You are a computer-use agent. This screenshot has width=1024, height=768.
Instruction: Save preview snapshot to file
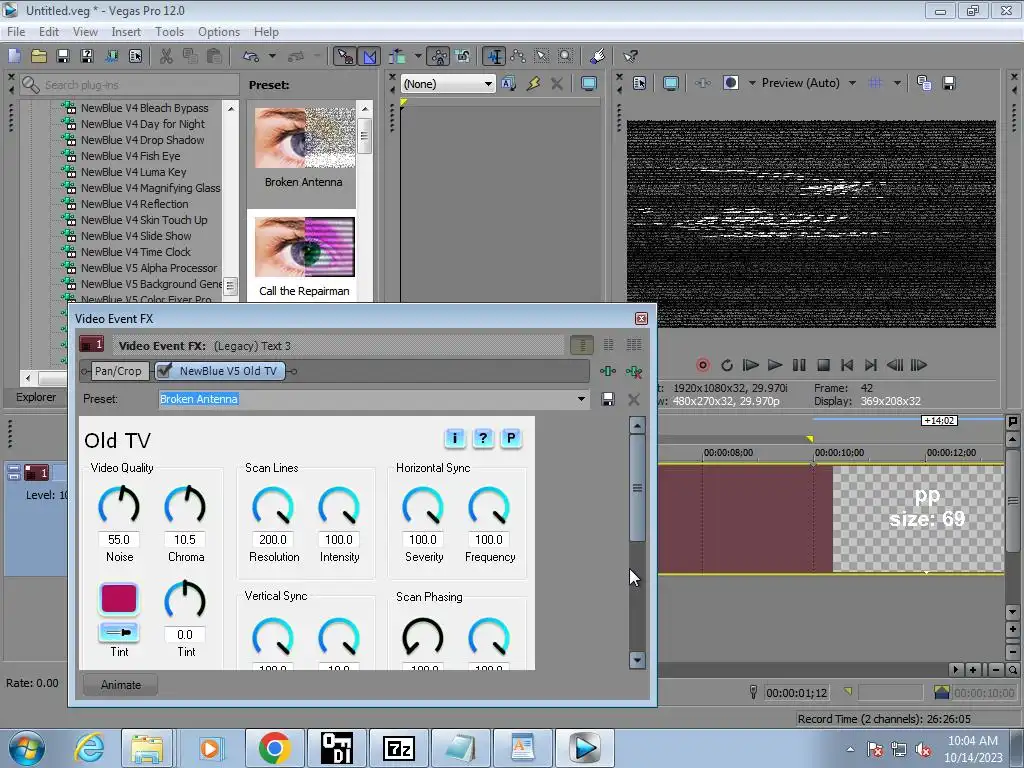tap(949, 83)
